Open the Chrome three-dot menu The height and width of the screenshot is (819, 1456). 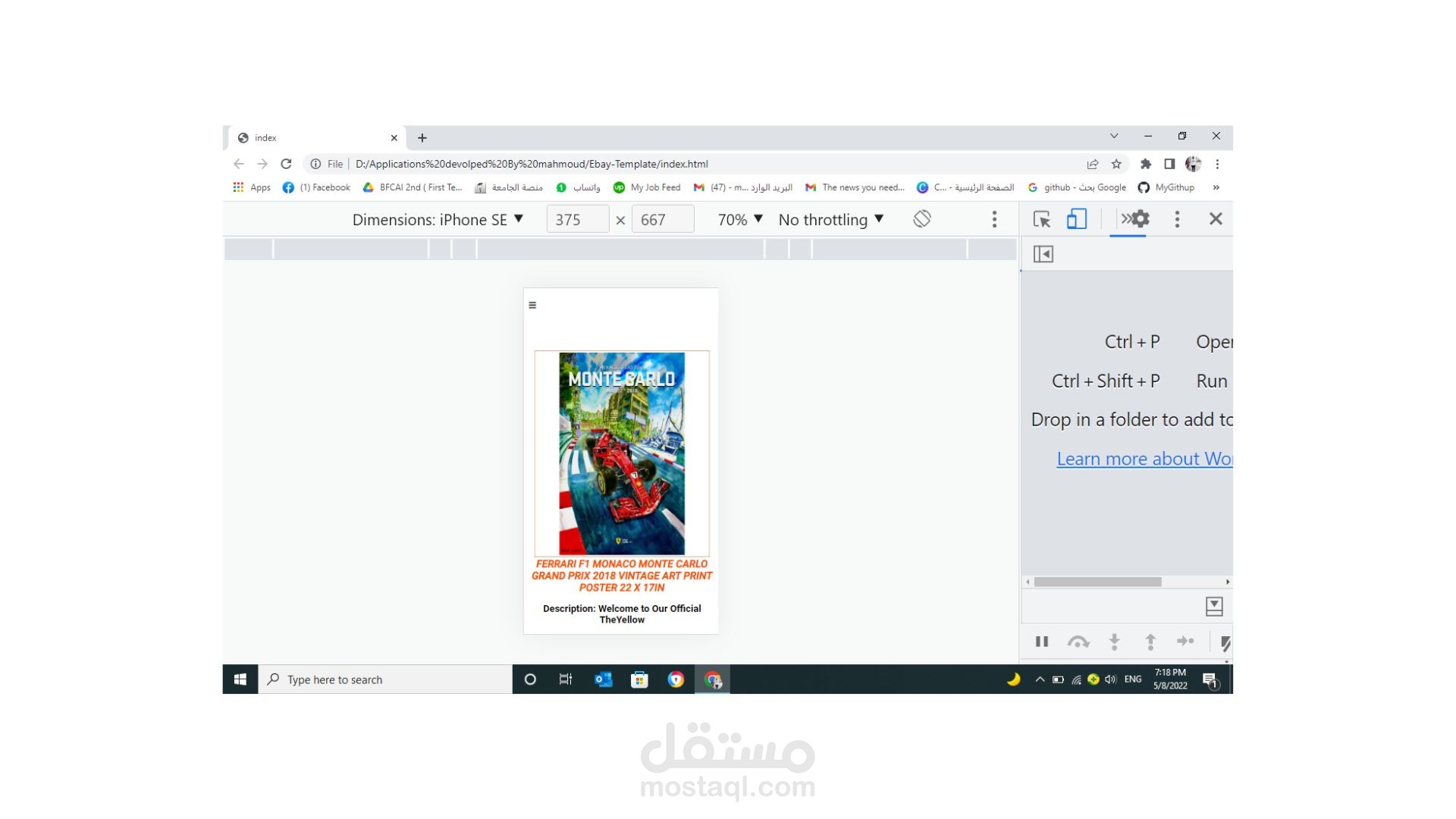pyautogui.click(x=1217, y=164)
